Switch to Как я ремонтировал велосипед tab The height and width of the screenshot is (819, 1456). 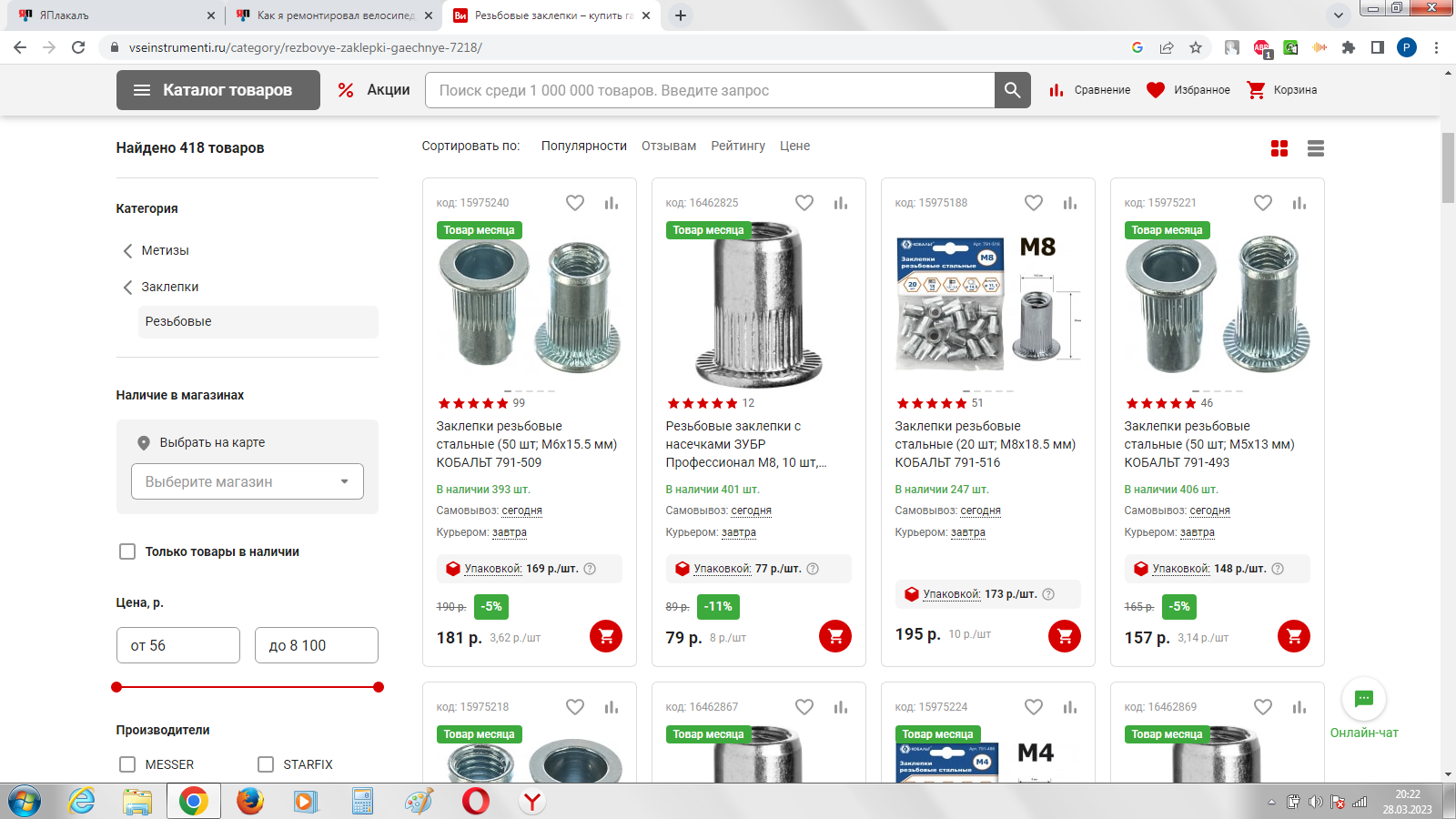pyautogui.click(x=335, y=15)
